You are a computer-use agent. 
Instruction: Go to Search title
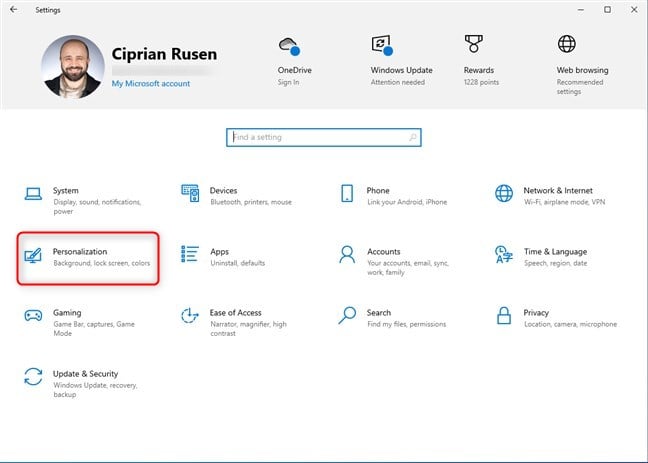pyautogui.click(x=379, y=313)
